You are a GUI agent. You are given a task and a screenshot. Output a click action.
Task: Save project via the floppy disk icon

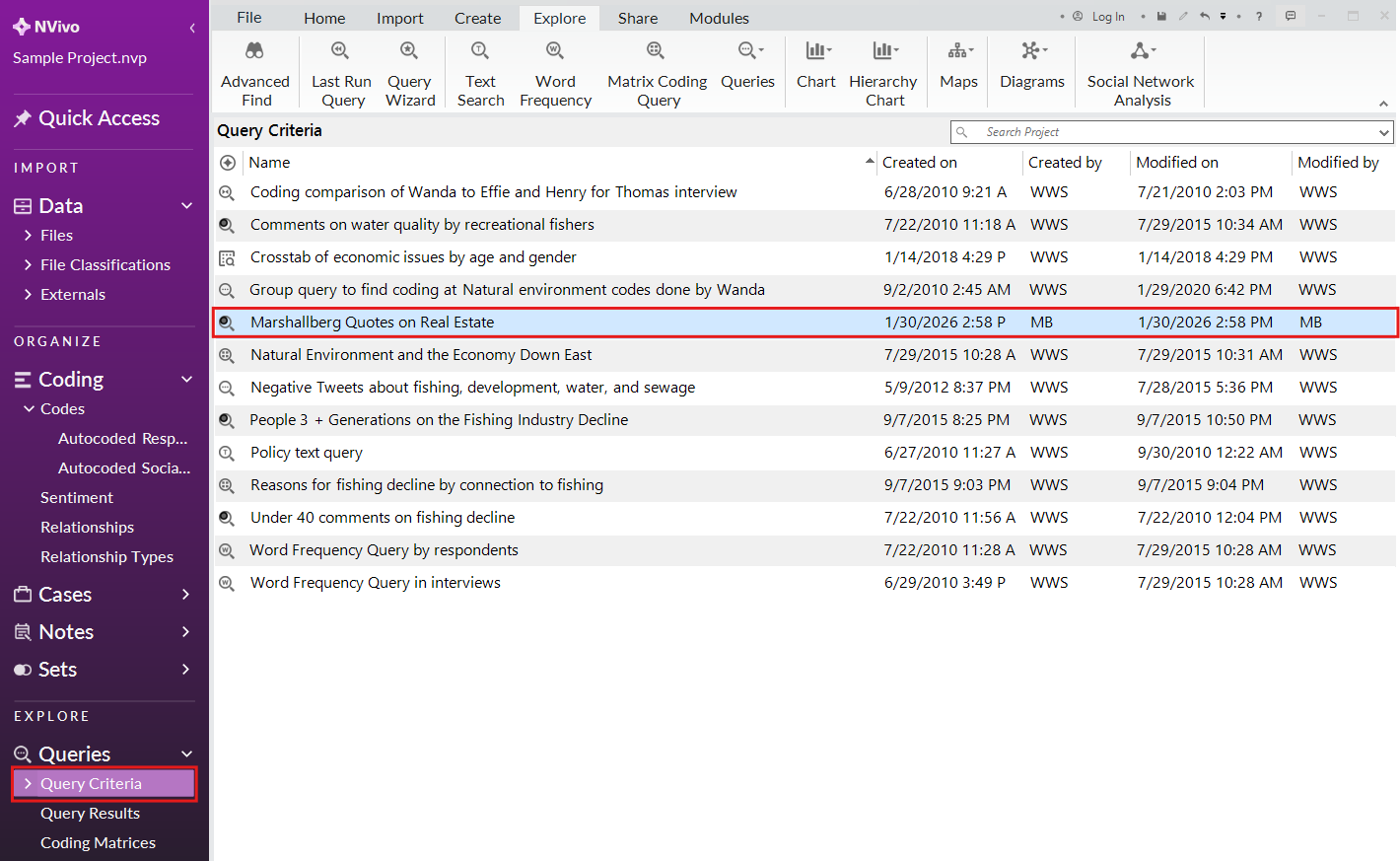[1161, 16]
